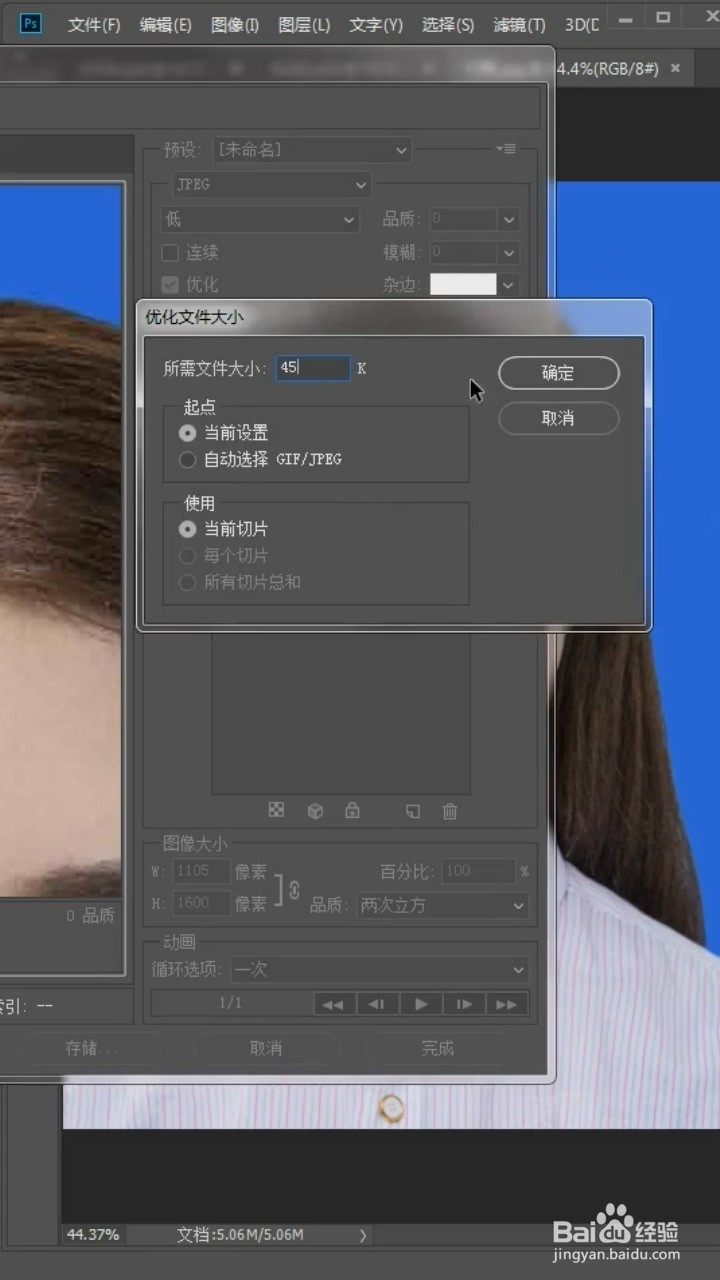Open the 文字(Y) menu

(376, 25)
